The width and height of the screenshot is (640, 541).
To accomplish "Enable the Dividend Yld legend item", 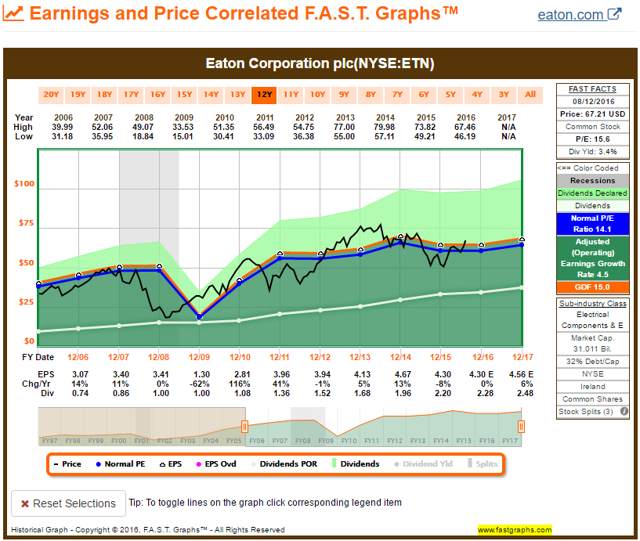I will 423,464.
